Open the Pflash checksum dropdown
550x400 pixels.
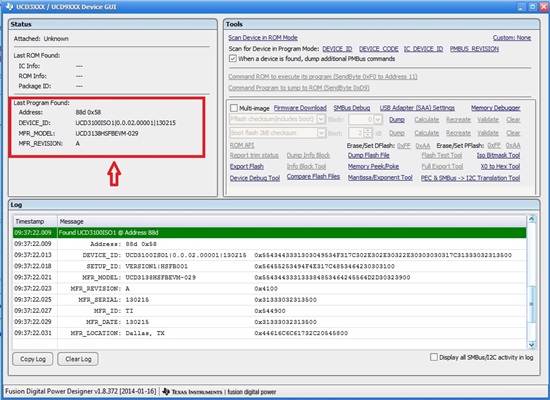[321, 119]
